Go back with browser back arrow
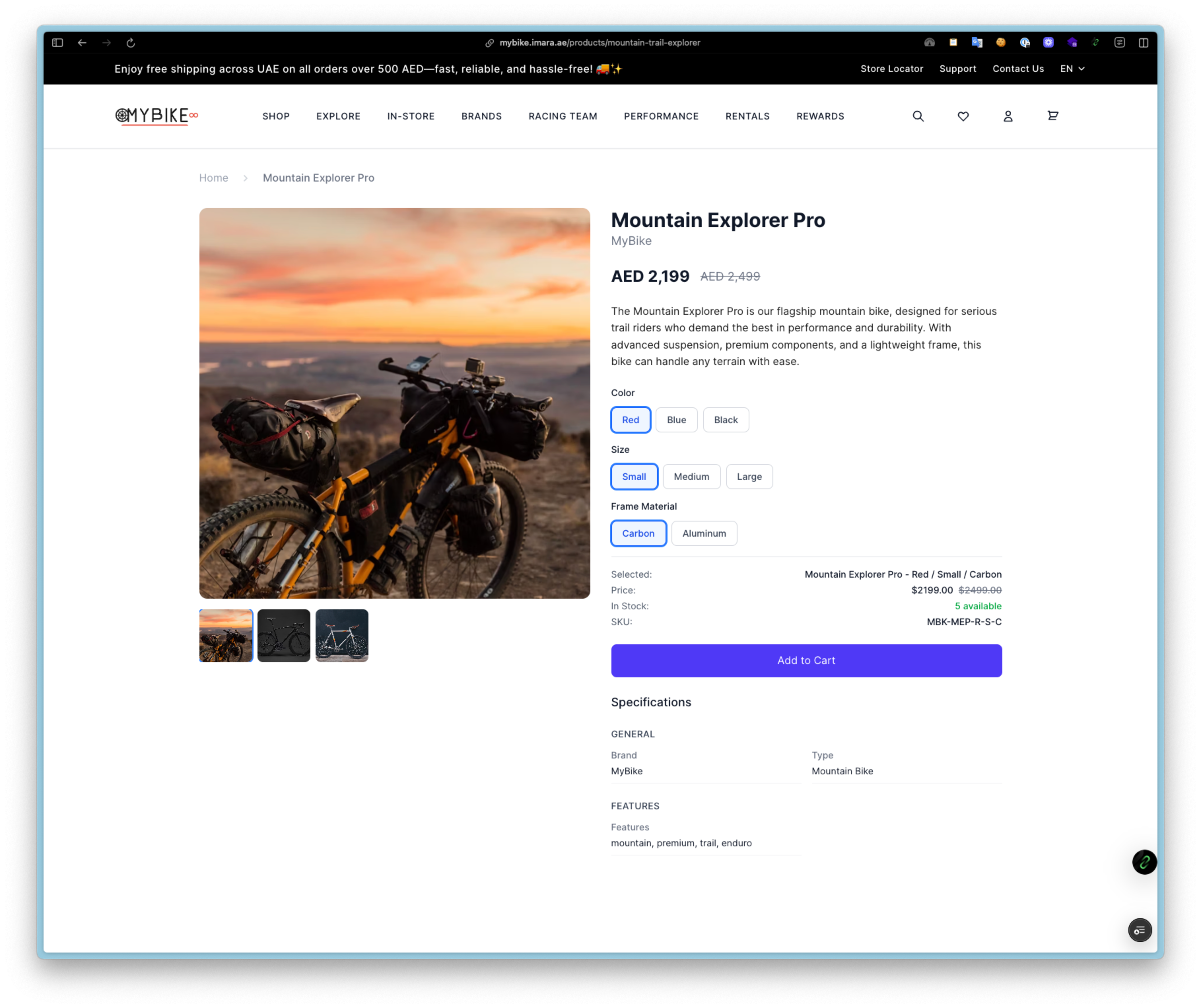Screen dimensions: 1201x1008 82,43
